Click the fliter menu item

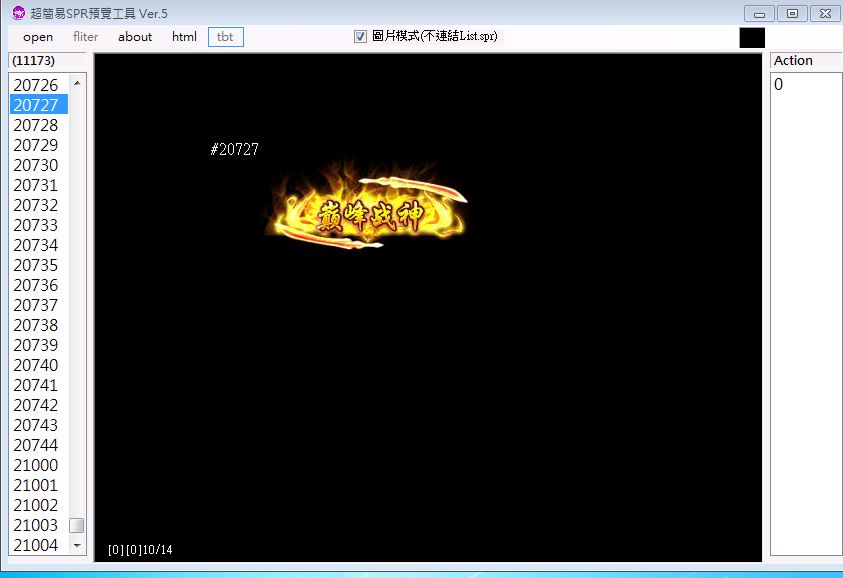tap(85, 37)
